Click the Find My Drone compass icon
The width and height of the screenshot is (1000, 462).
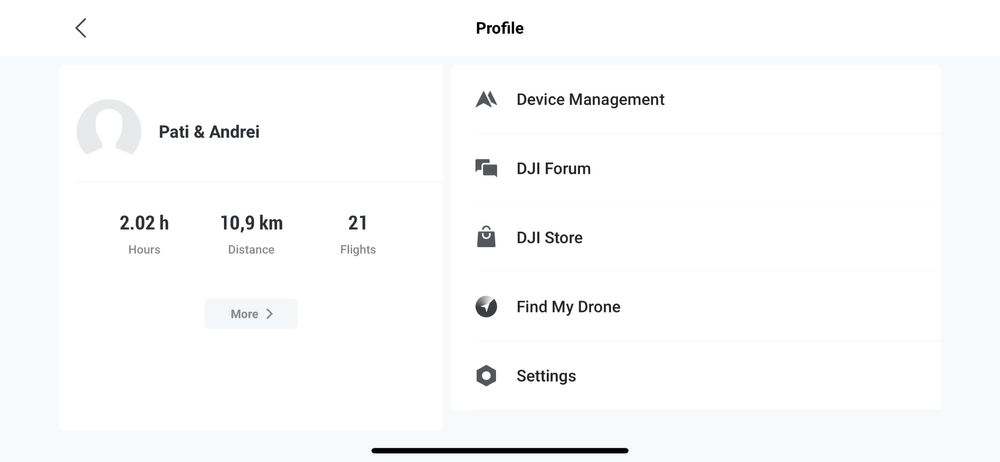pos(486,307)
